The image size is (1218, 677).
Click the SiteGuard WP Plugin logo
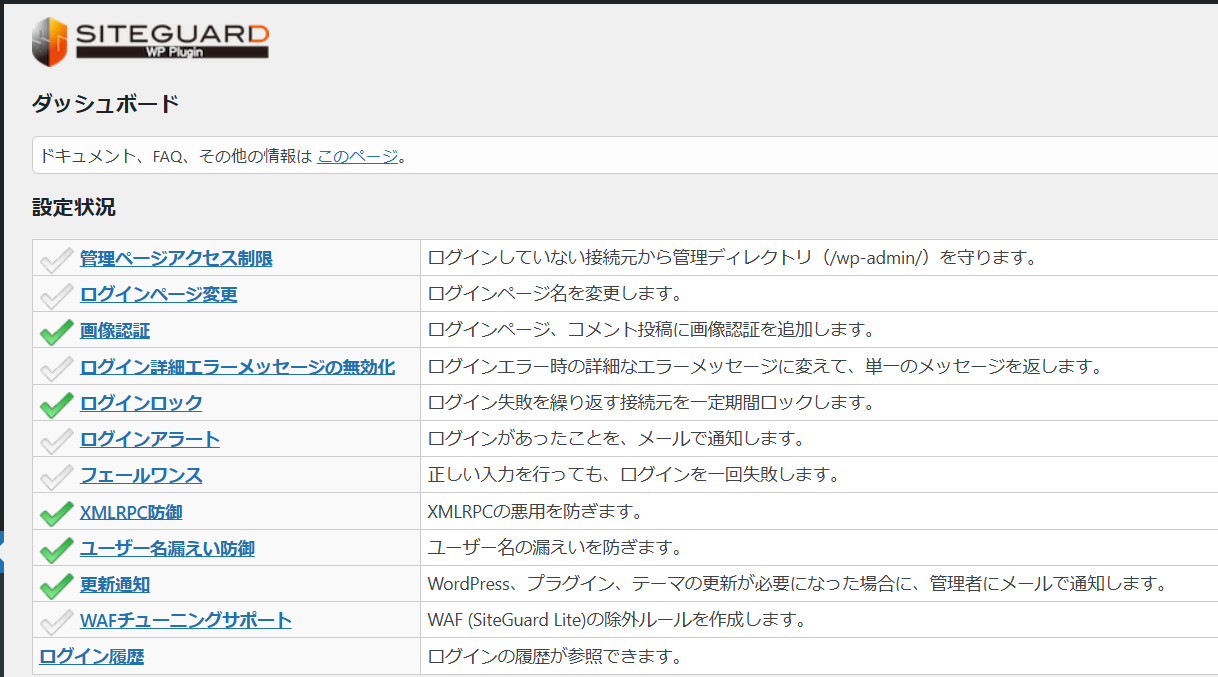[150, 38]
